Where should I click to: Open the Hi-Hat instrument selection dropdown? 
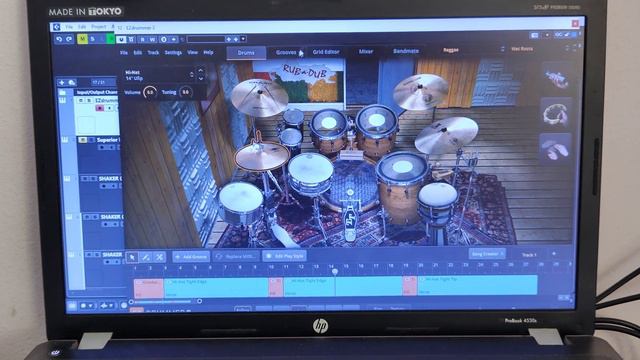click(191, 75)
